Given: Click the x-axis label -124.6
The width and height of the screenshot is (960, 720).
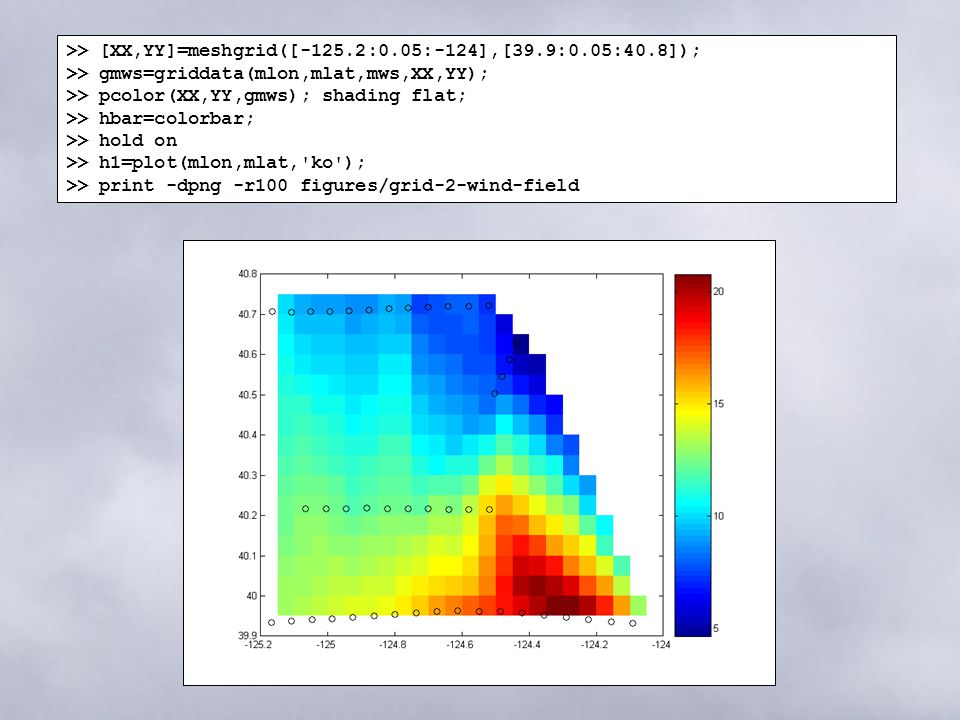Looking at the screenshot, I should [460, 645].
